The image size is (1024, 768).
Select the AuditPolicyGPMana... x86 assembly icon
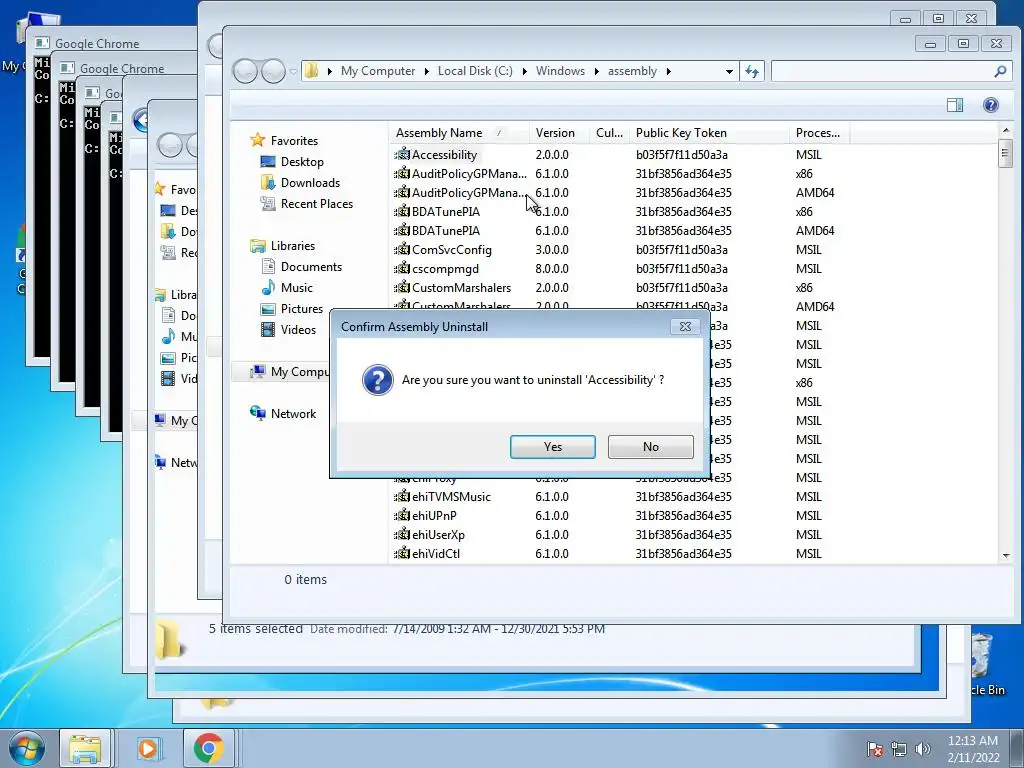point(402,174)
